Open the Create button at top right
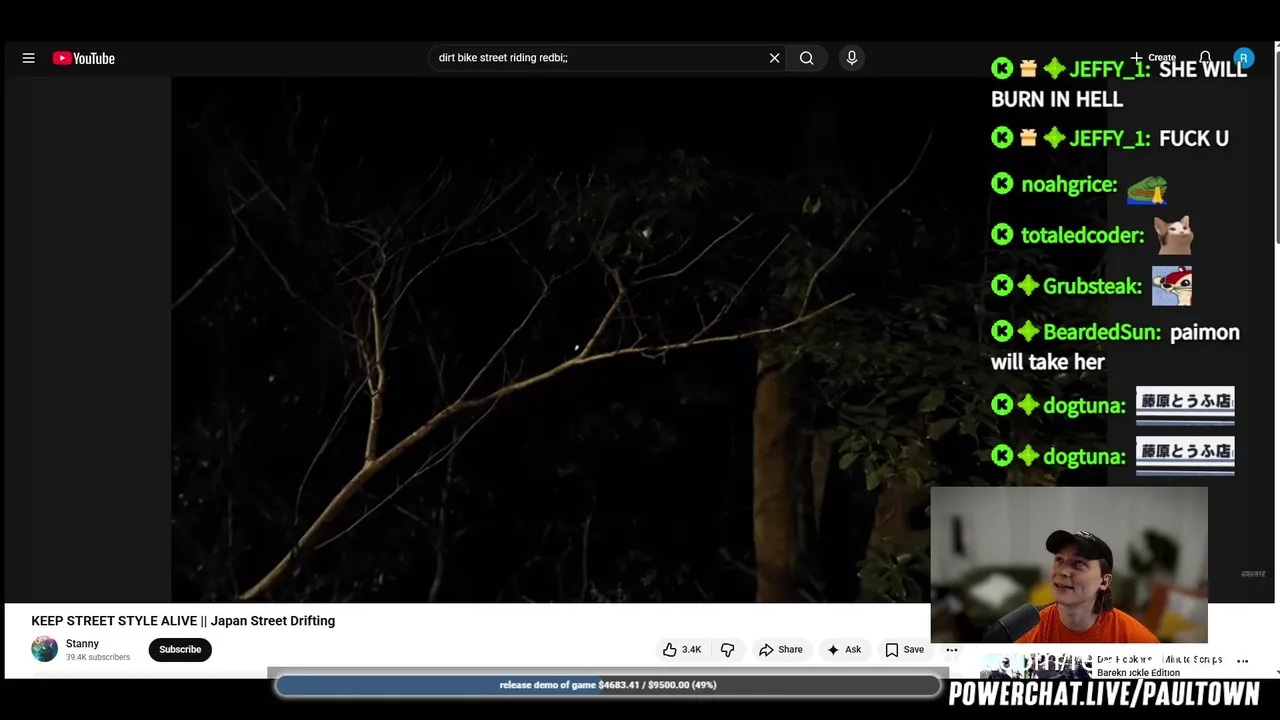The width and height of the screenshot is (1280, 720). point(1153,57)
